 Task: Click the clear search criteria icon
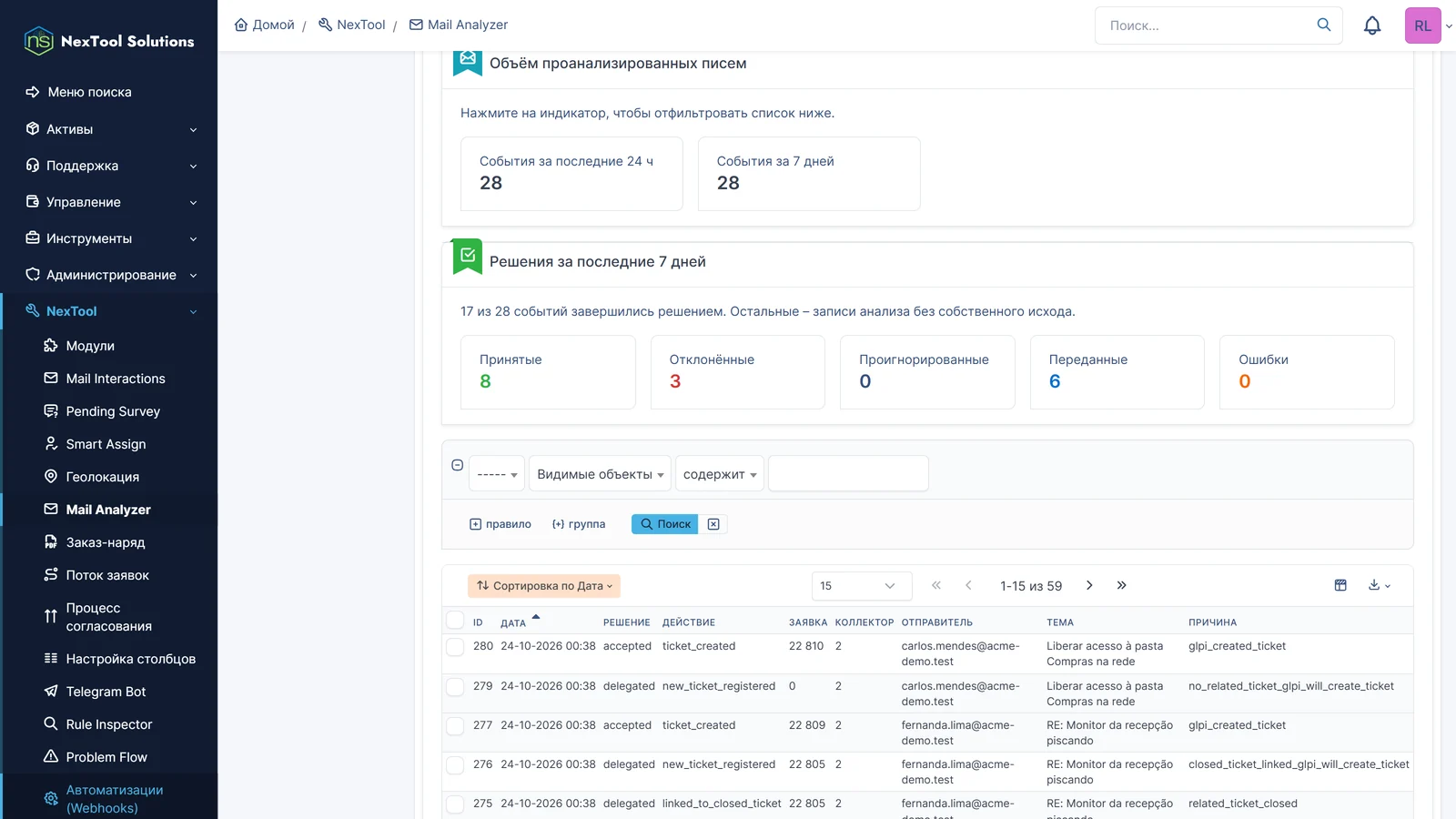(x=713, y=524)
